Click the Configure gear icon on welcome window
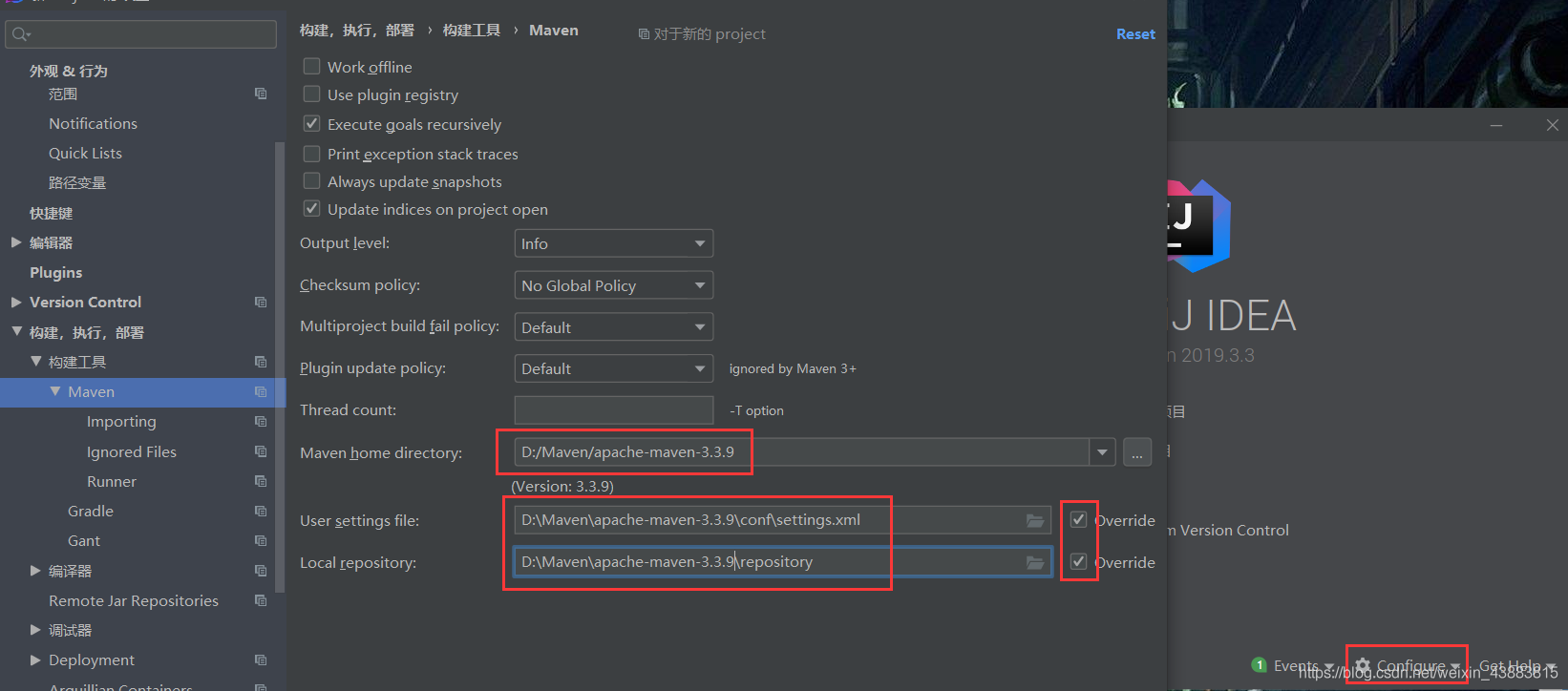 pyautogui.click(x=1363, y=665)
